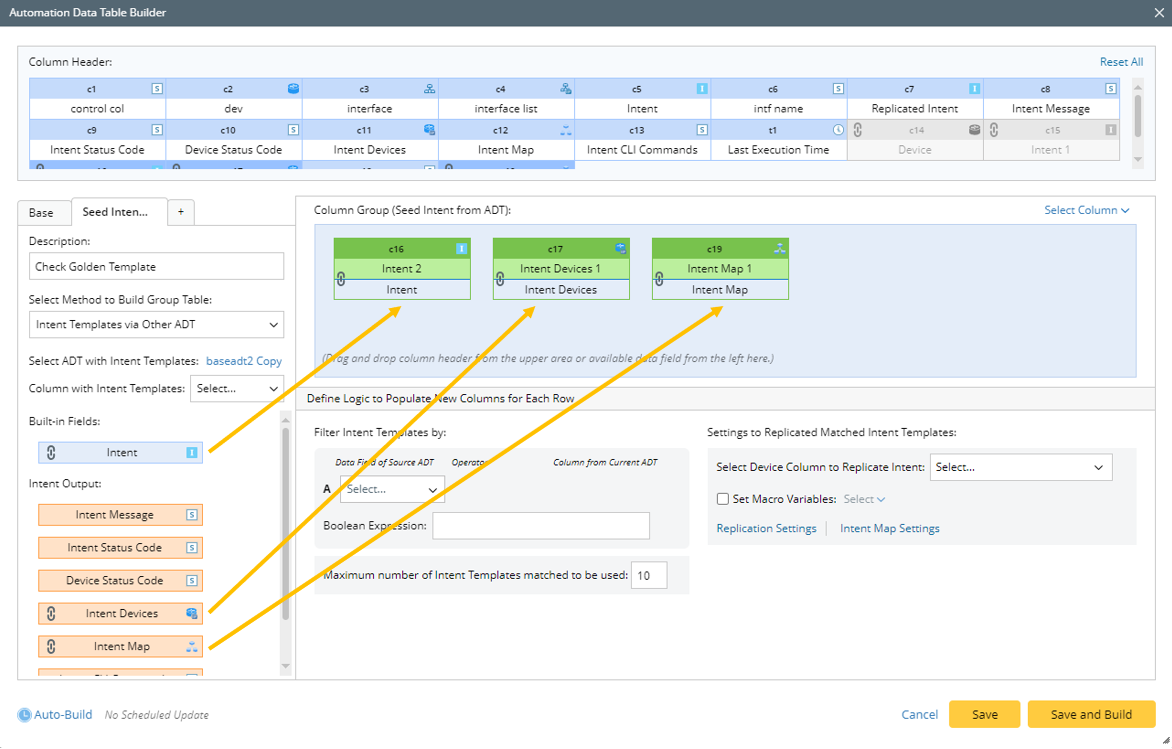Click the string type icon in c6 header
The height and width of the screenshot is (749, 1172).
[x=839, y=88]
